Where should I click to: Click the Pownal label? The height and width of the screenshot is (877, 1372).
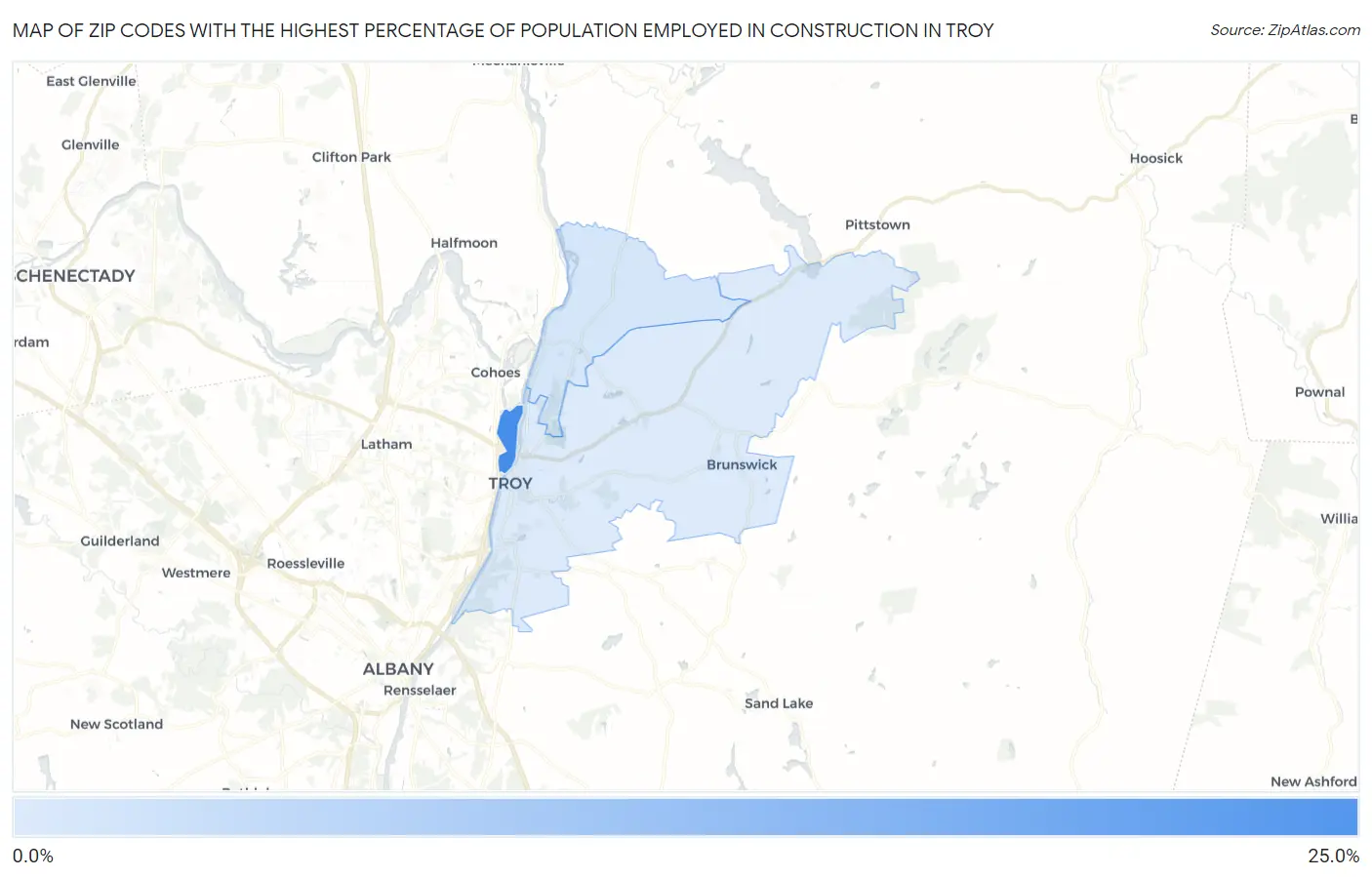tap(1320, 392)
